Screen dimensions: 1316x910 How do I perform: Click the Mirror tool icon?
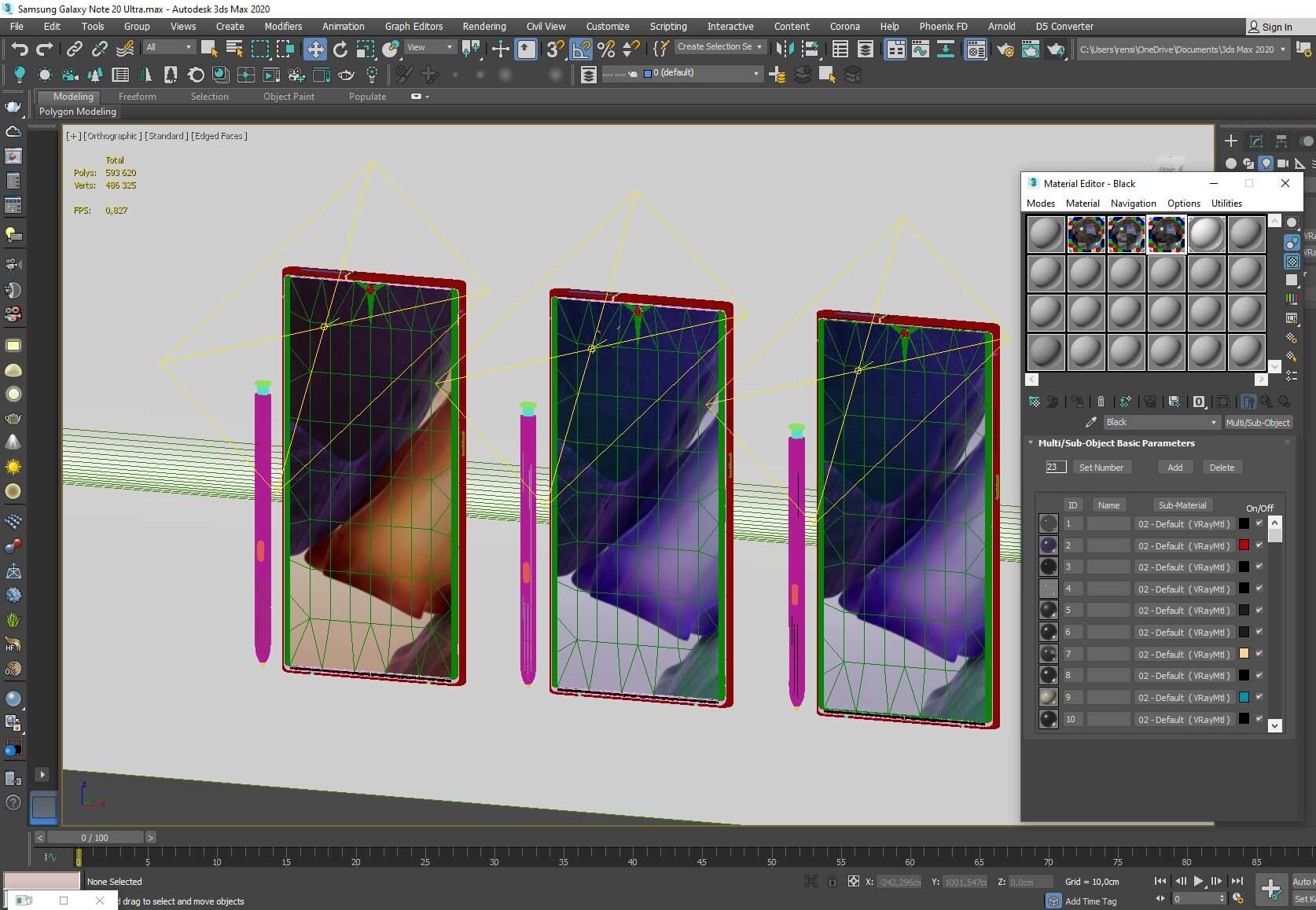(x=785, y=50)
